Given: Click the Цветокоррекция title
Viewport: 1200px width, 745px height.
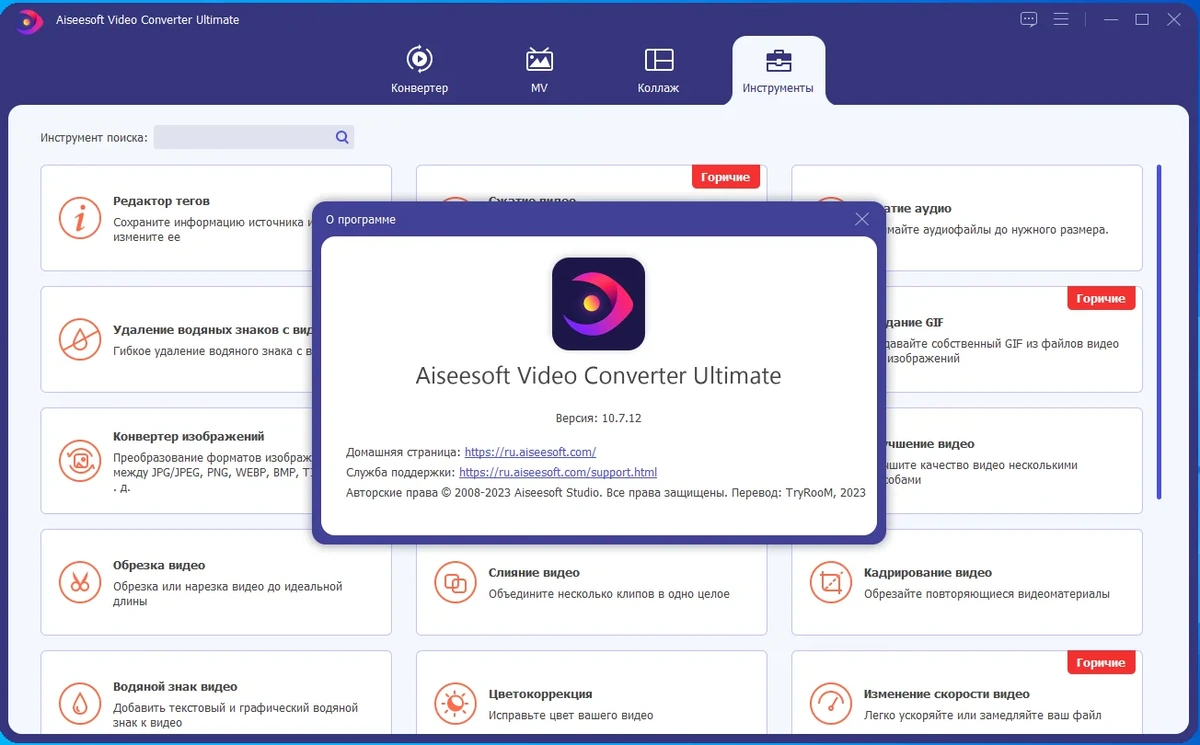Looking at the screenshot, I should coord(541,694).
